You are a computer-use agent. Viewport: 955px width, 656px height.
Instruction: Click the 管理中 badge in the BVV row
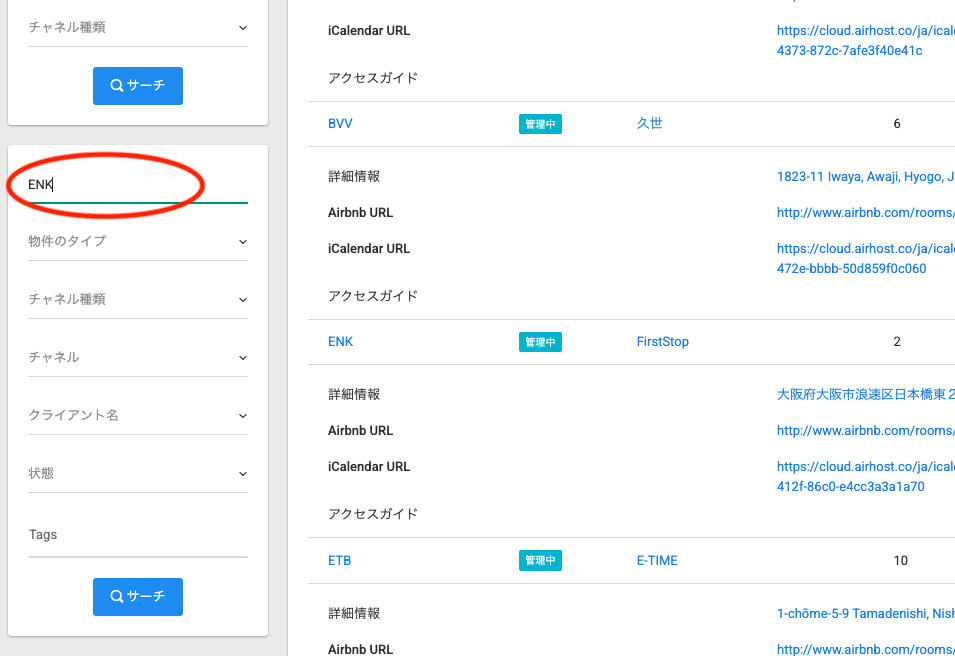click(x=540, y=124)
